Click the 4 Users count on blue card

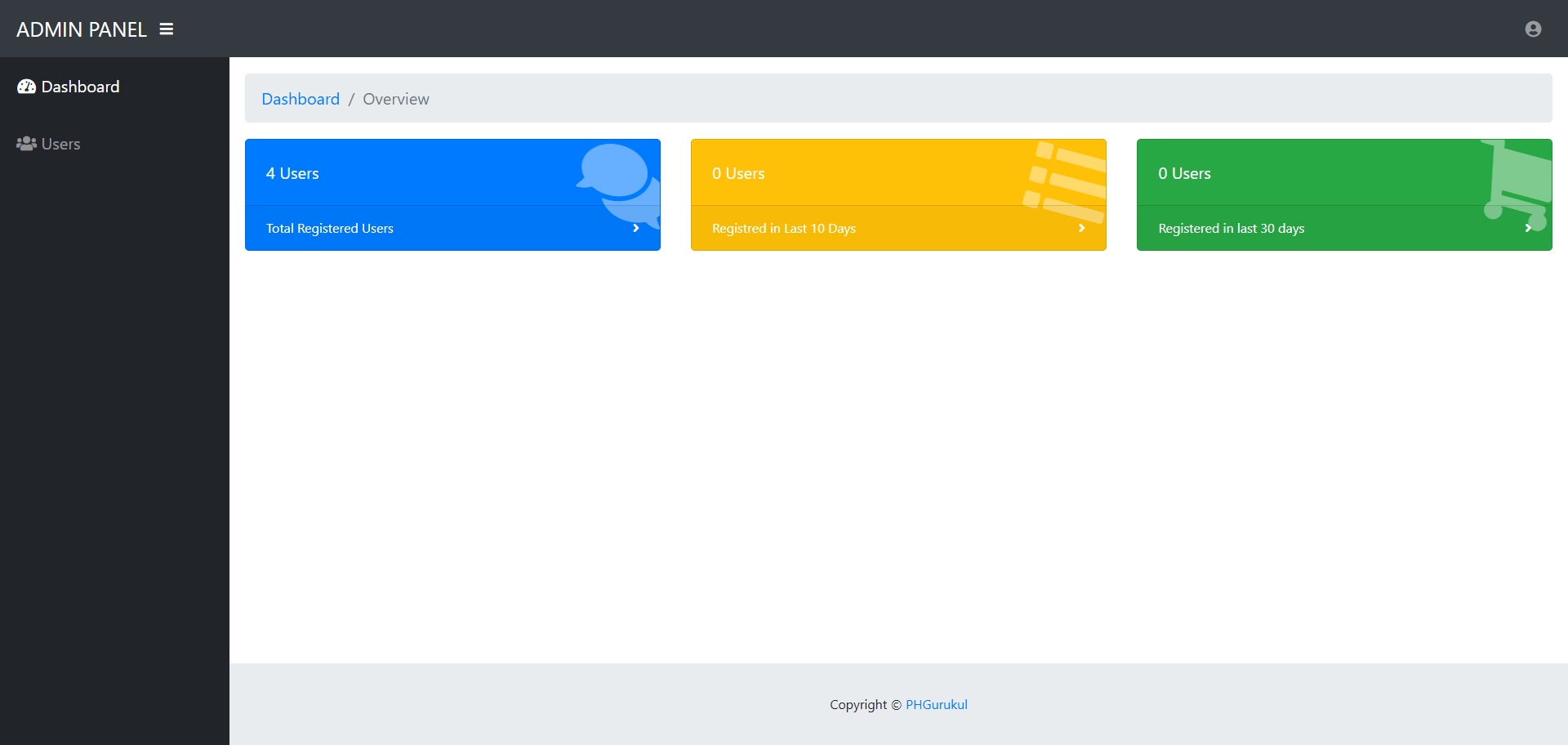pyautogui.click(x=292, y=173)
